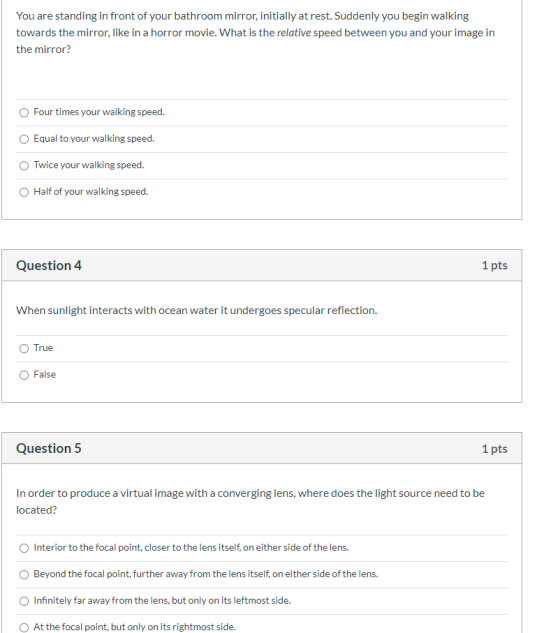Click the 'Twice your walking speed.' answer label

click(89, 165)
